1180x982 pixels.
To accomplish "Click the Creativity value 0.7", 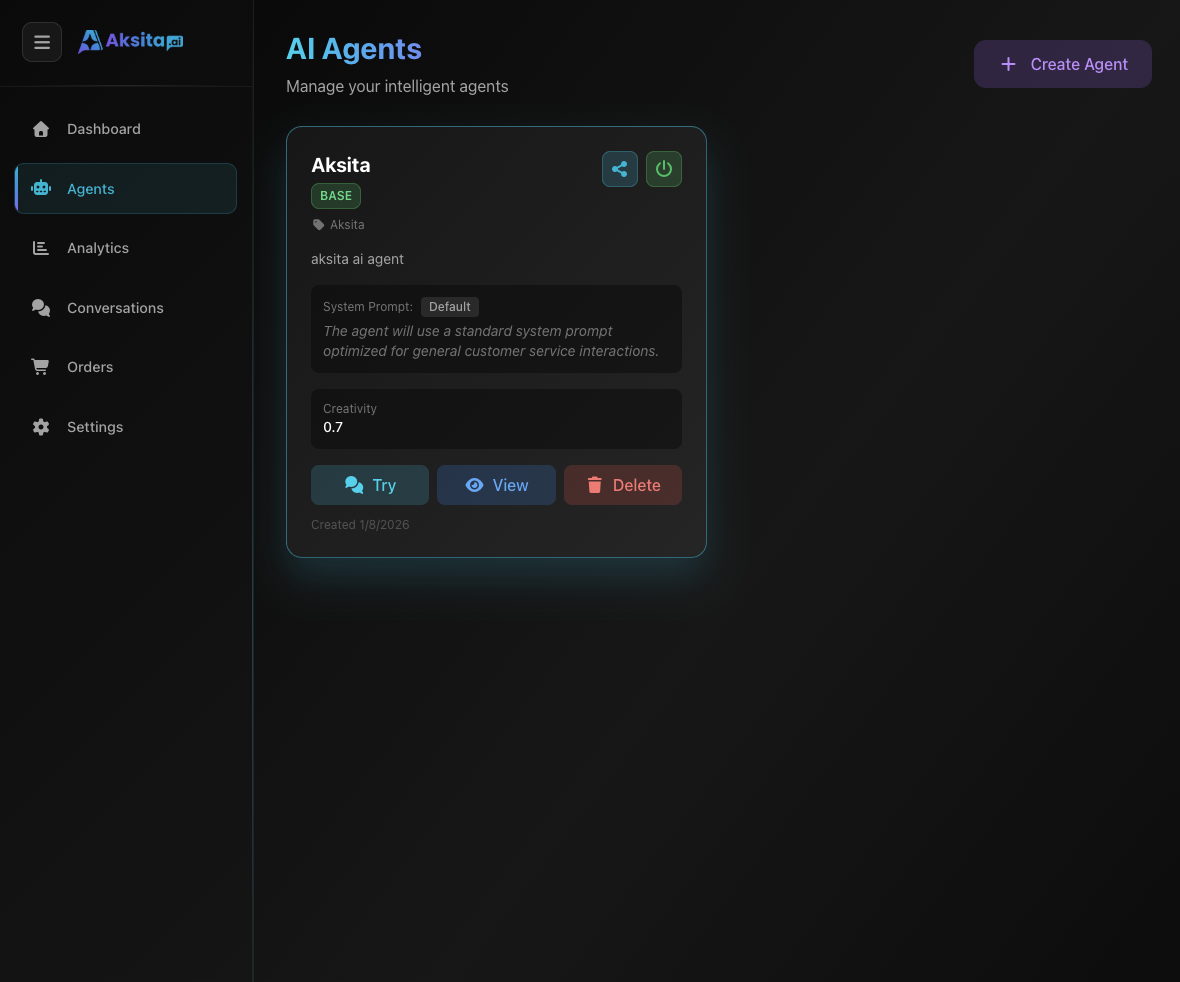I will tap(333, 427).
